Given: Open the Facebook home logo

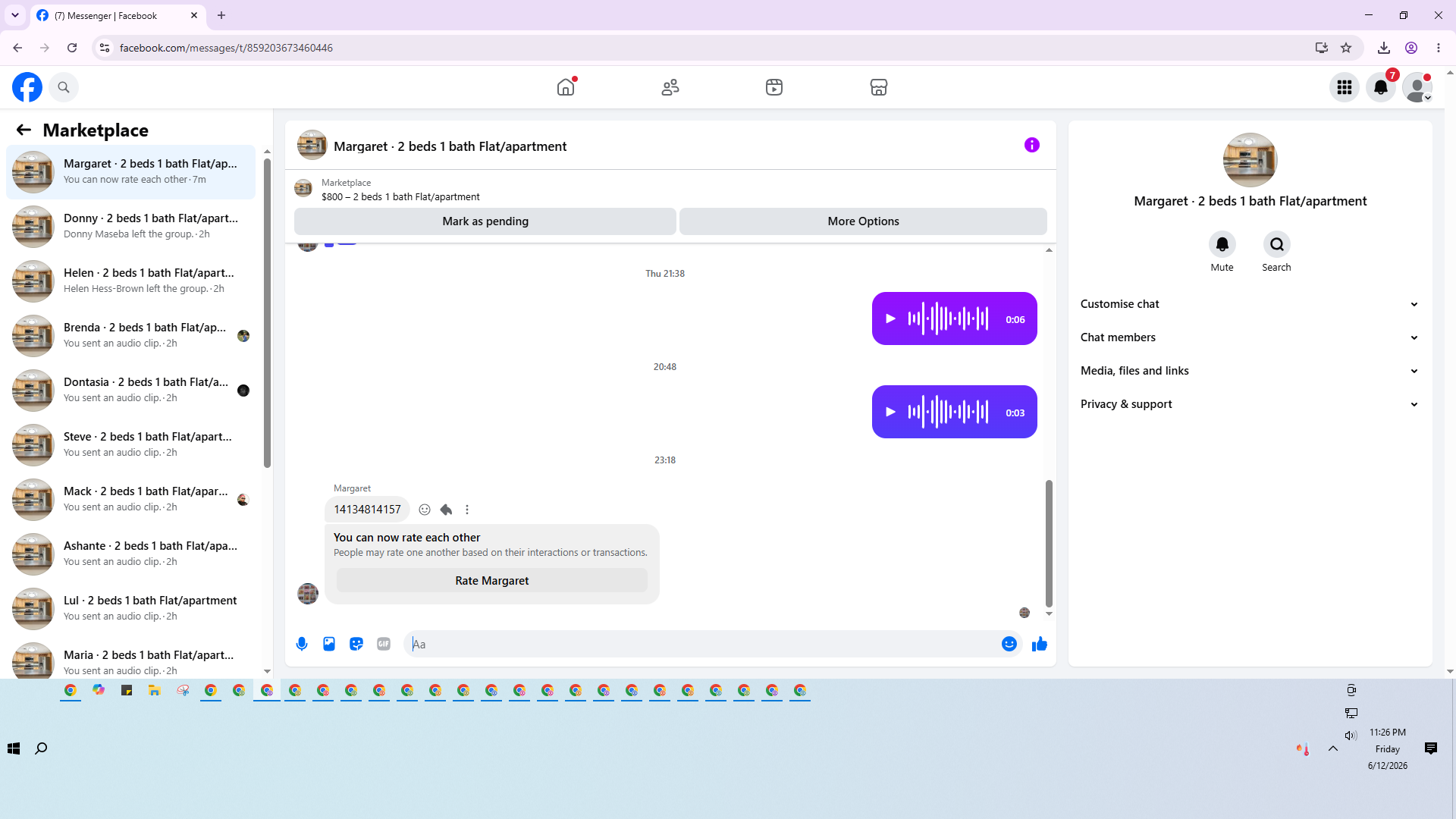Looking at the screenshot, I should (27, 87).
